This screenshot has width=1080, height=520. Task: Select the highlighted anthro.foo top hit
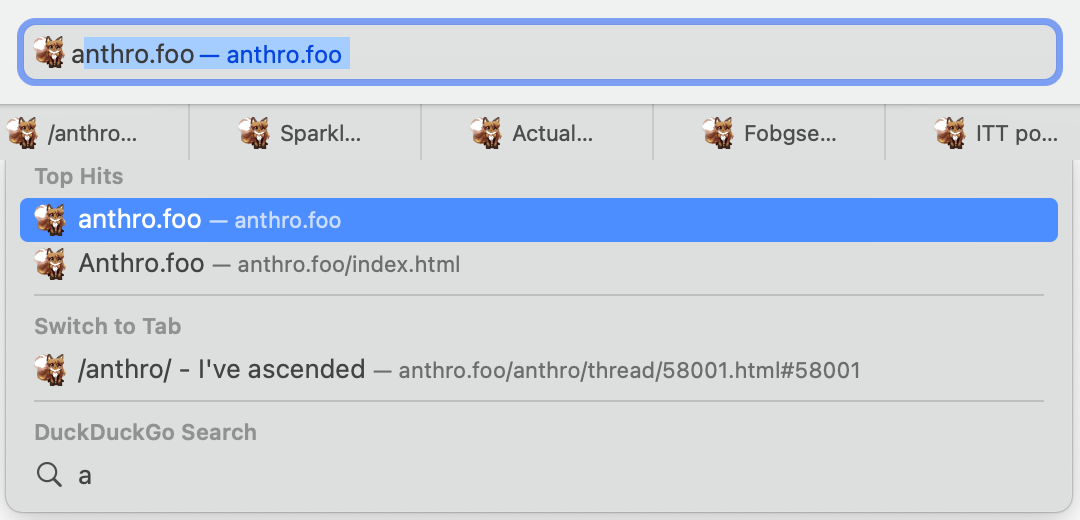tap(538, 220)
